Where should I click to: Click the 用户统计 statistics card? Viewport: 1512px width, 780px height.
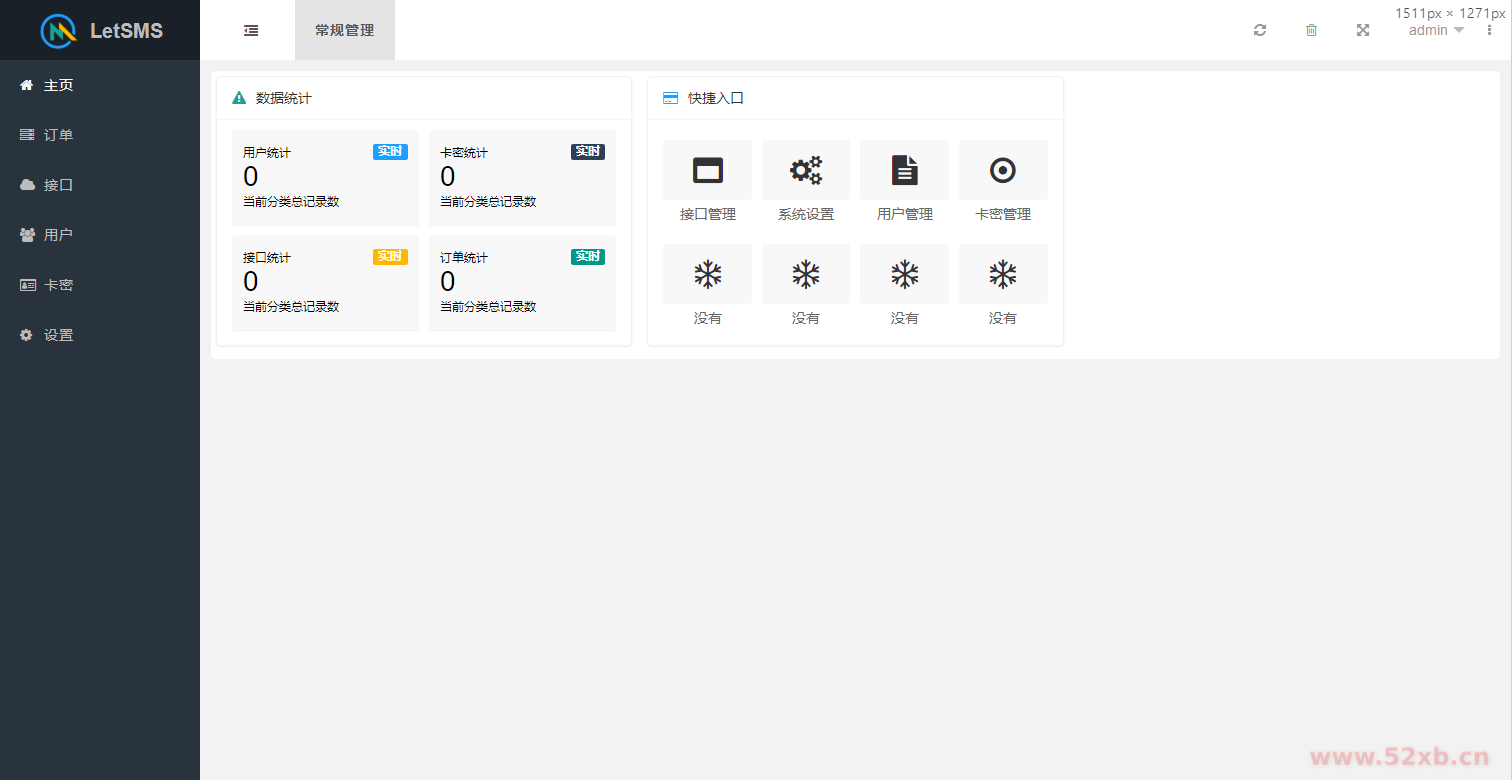click(324, 178)
